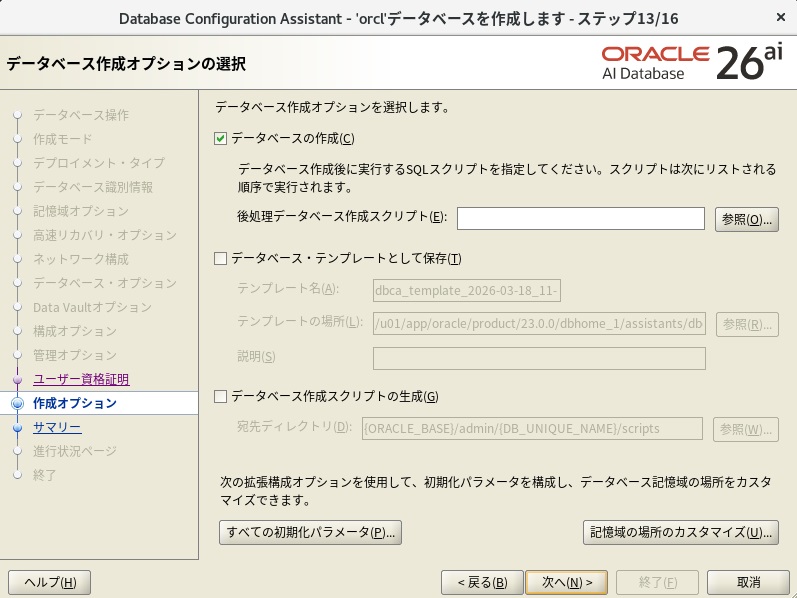This screenshot has width=797, height=598.
Task: Click the テンプレートの場所 path field
Action: point(539,324)
